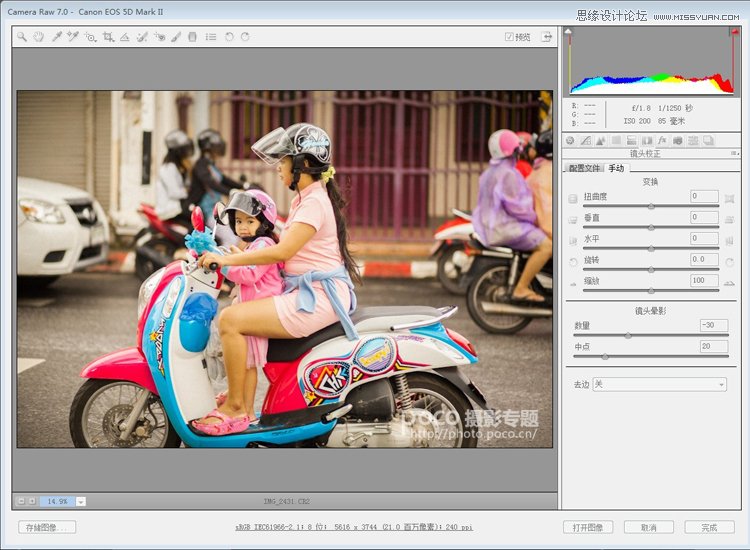Screen dimensions: 750x550
Task: Activate the Crop tool
Action: (108, 37)
